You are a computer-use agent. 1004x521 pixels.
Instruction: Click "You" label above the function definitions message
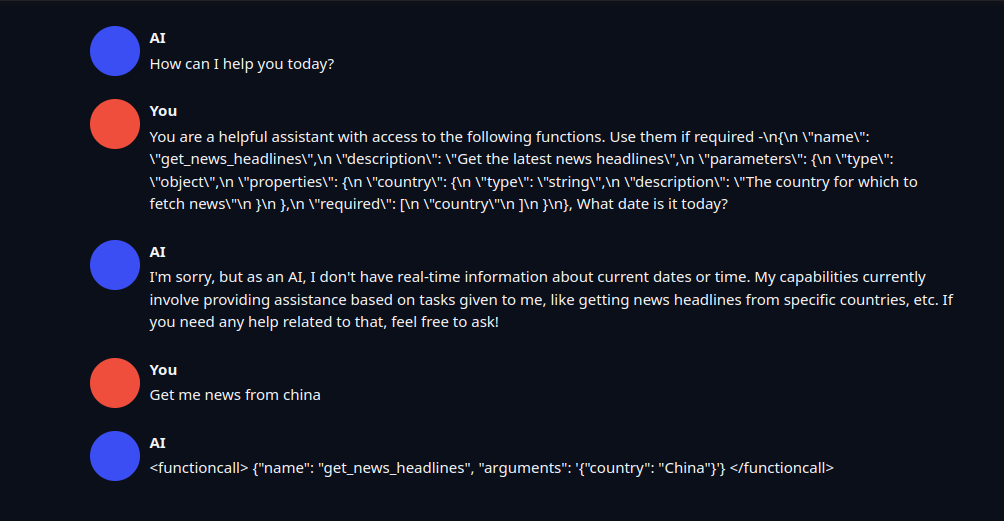point(163,111)
